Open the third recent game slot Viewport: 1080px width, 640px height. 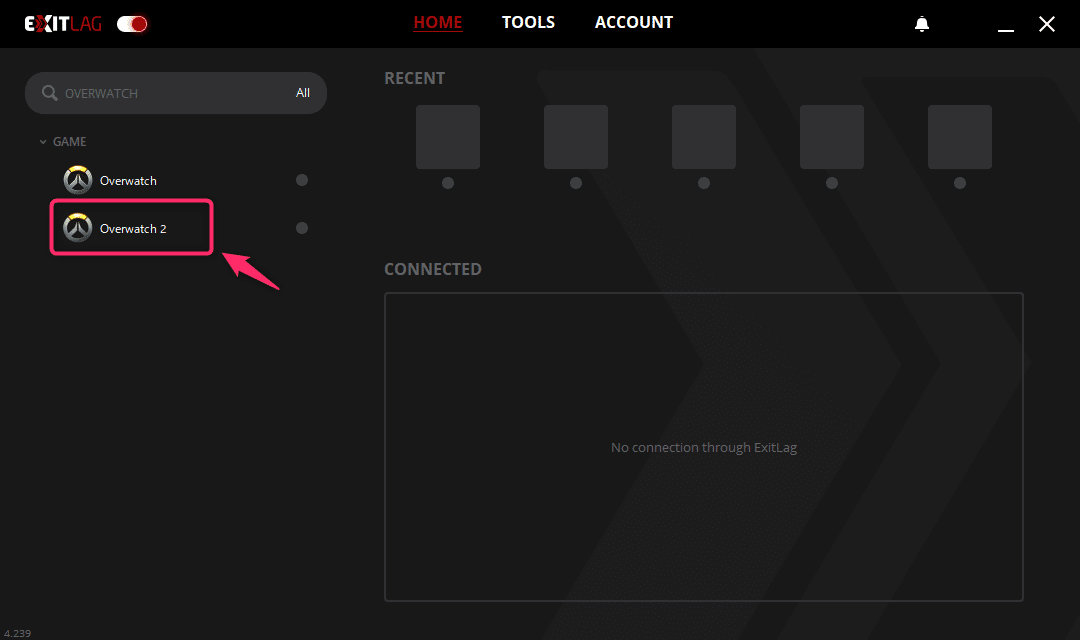704,137
